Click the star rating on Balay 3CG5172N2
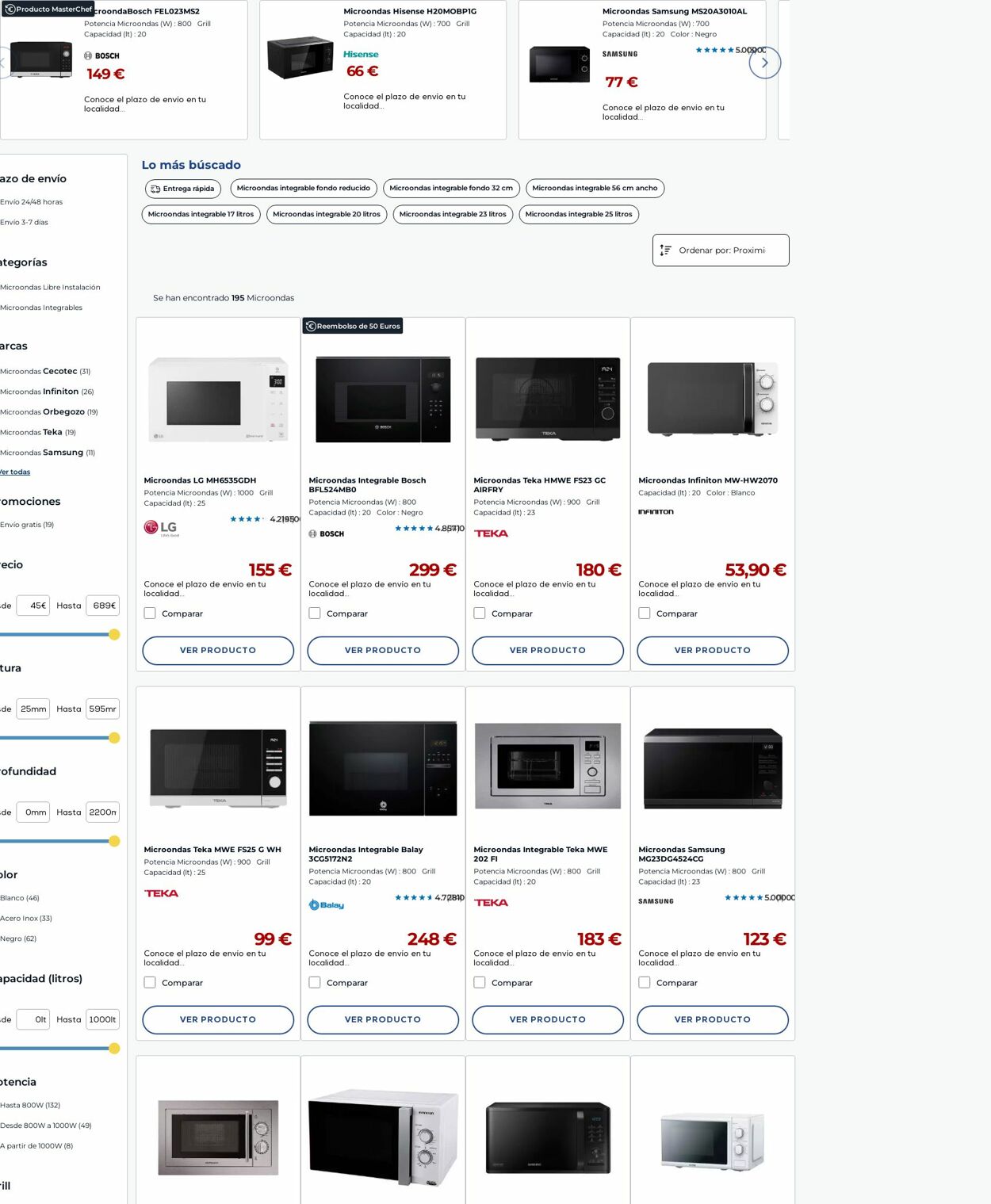This screenshot has height=1204, width=991. click(x=413, y=898)
